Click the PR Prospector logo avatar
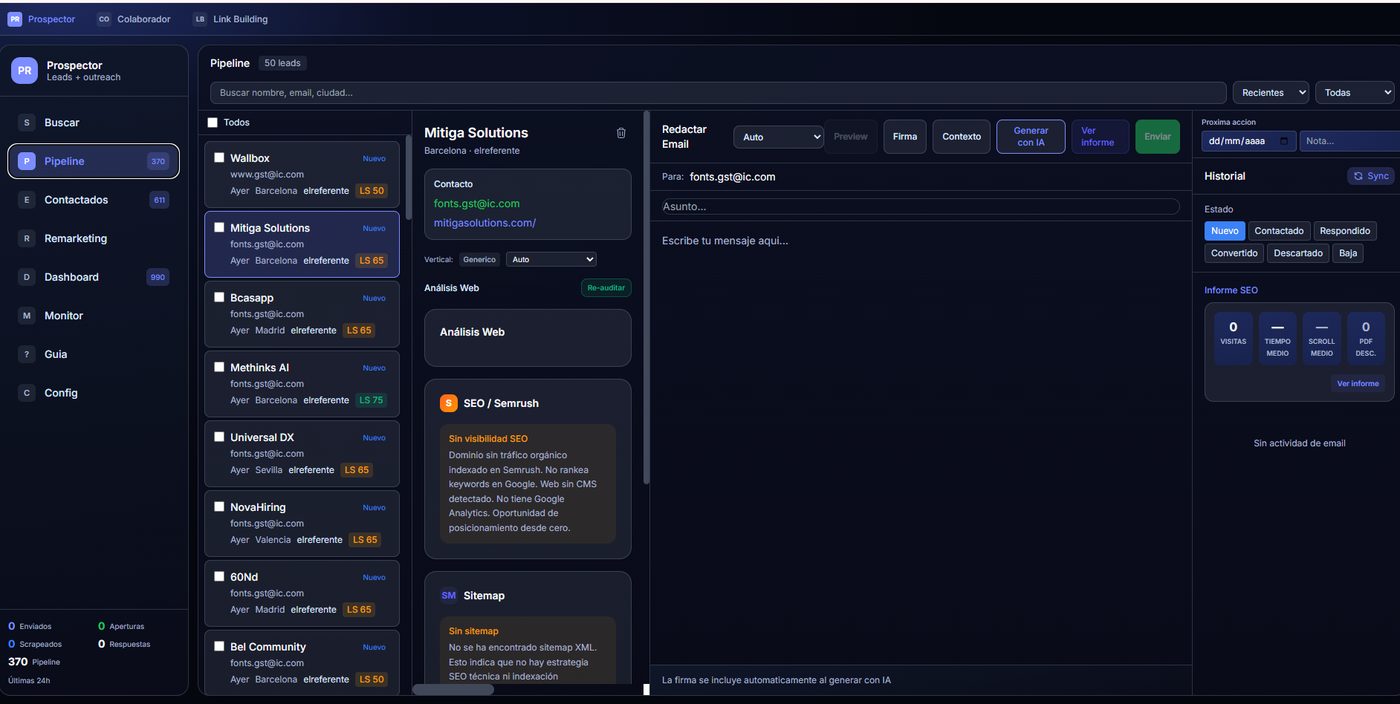The image size is (1400, 704). [24, 70]
